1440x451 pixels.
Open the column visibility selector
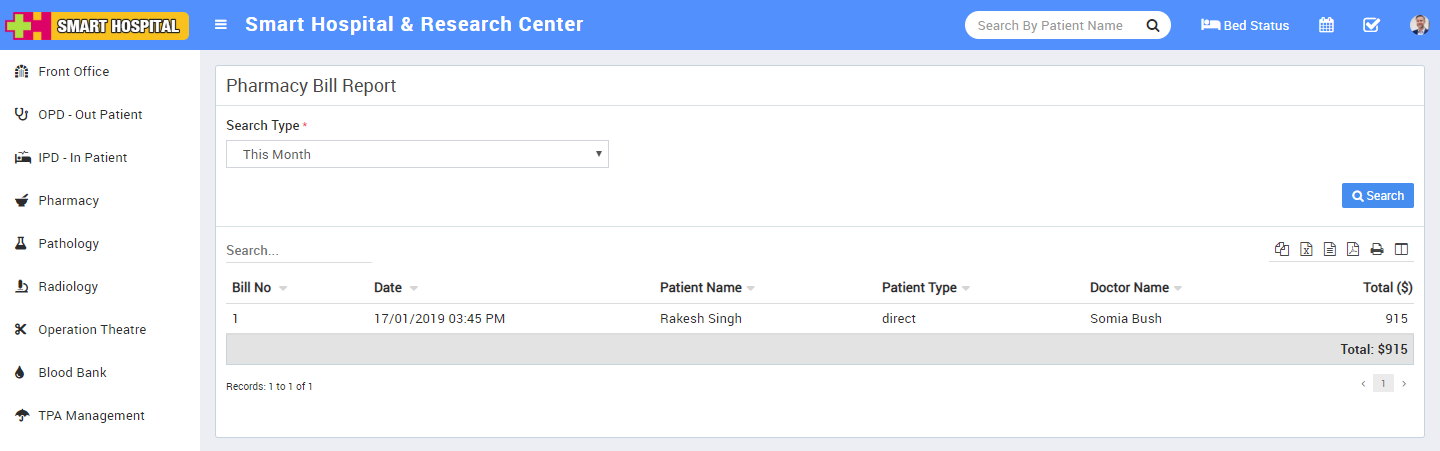point(1401,249)
